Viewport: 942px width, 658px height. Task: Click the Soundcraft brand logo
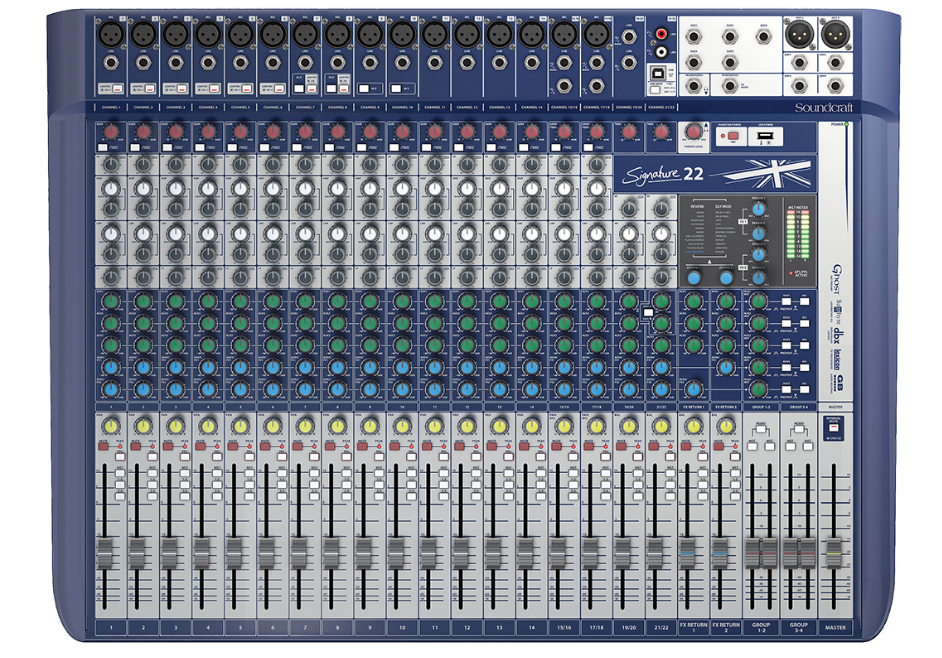tap(820, 107)
